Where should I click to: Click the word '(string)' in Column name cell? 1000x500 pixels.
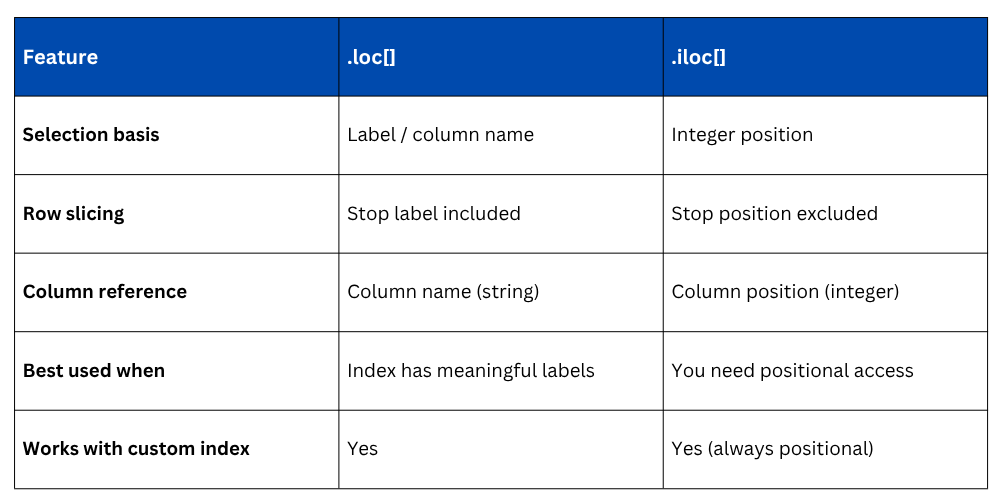point(506,292)
